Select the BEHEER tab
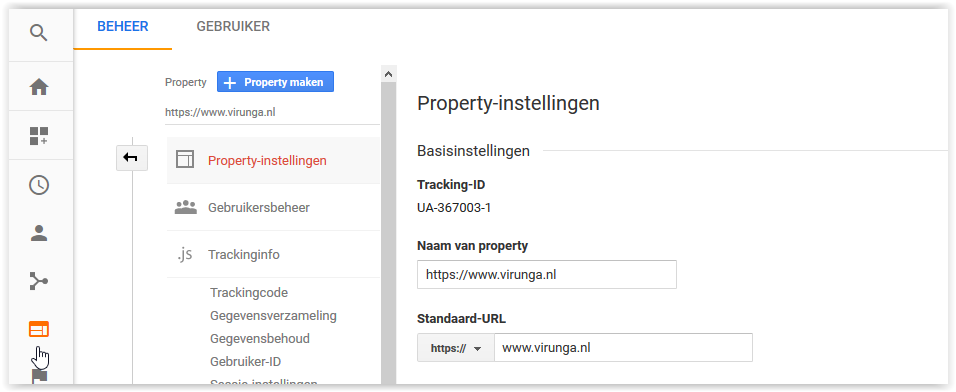 [x=123, y=27]
